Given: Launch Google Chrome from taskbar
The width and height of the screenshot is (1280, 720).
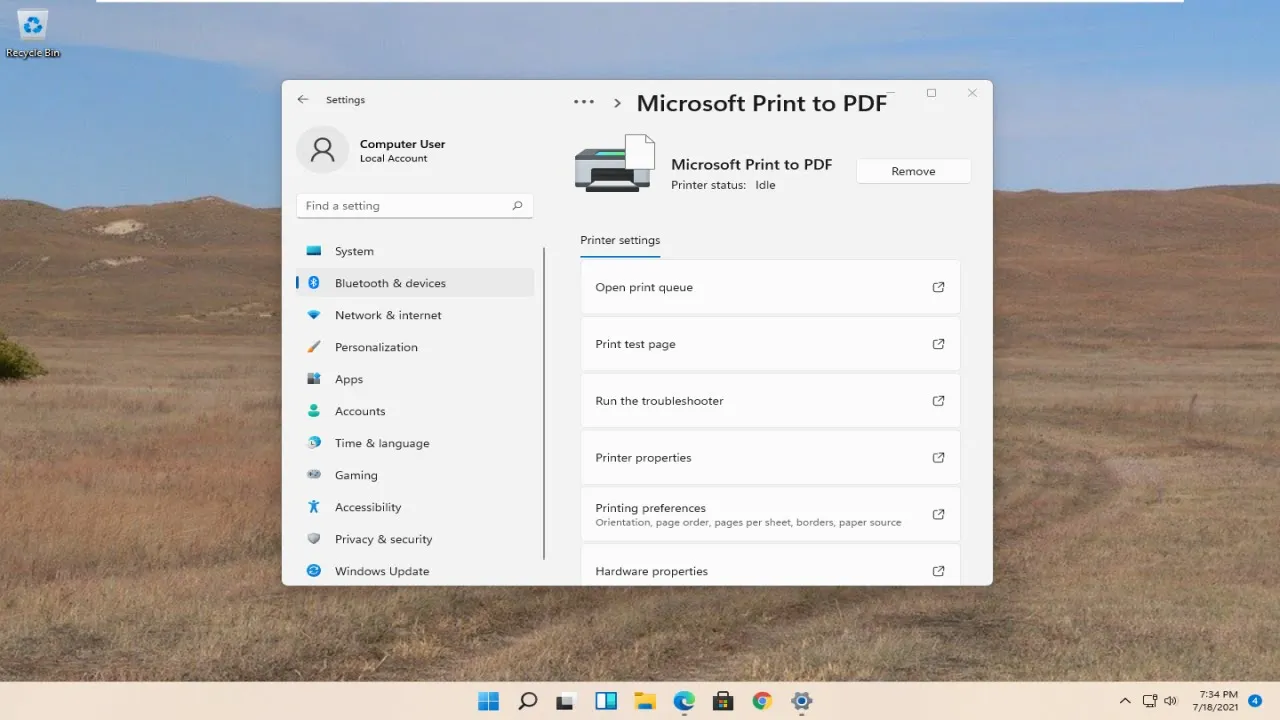Looking at the screenshot, I should [762, 701].
